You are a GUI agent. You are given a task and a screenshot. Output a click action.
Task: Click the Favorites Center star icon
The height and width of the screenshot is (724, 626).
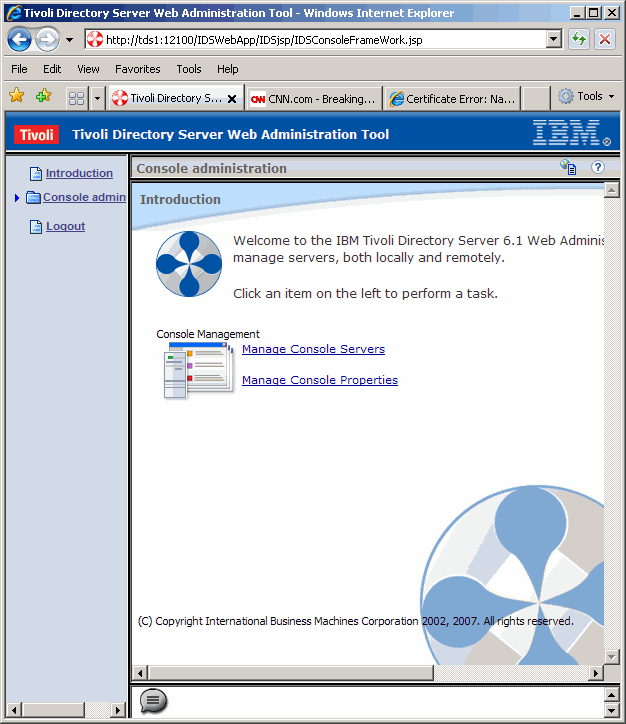[16, 97]
